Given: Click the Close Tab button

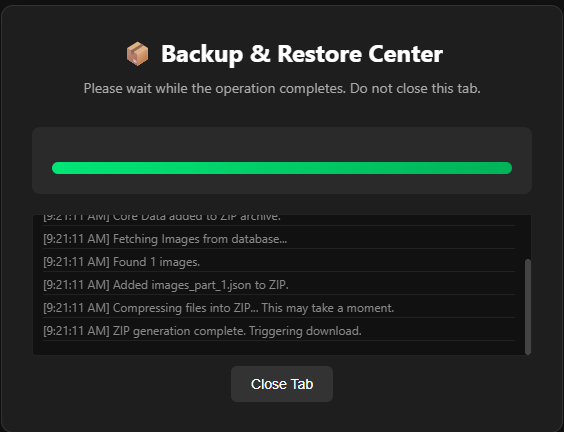Looking at the screenshot, I should point(282,384).
